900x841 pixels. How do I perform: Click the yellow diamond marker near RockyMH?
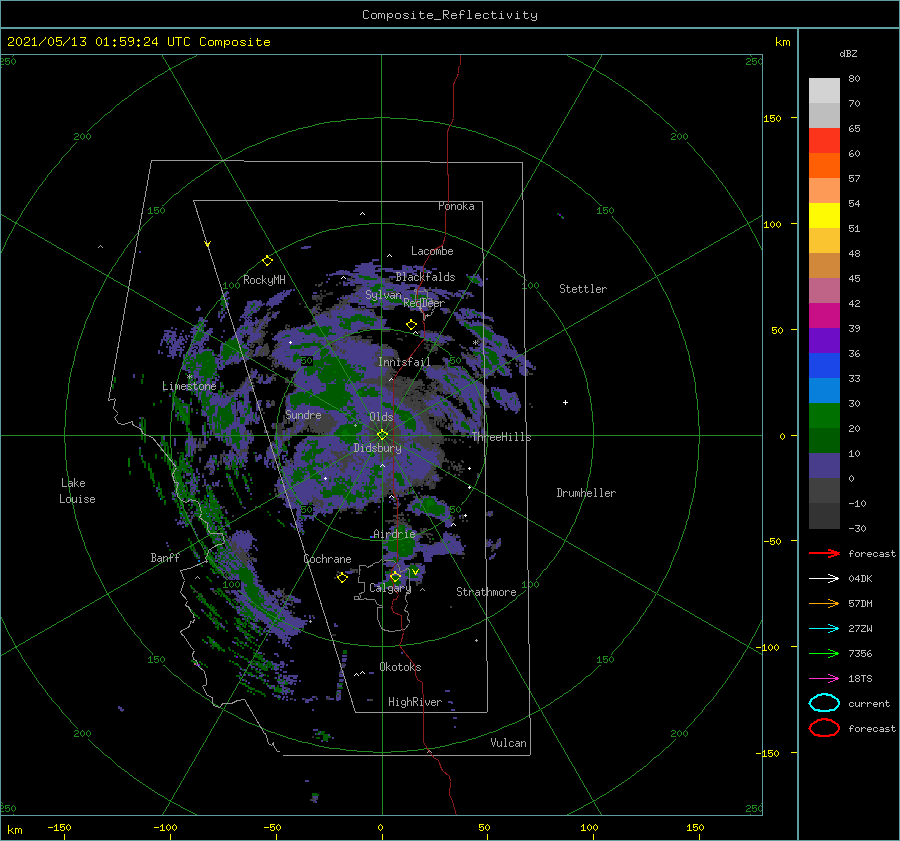click(x=267, y=261)
